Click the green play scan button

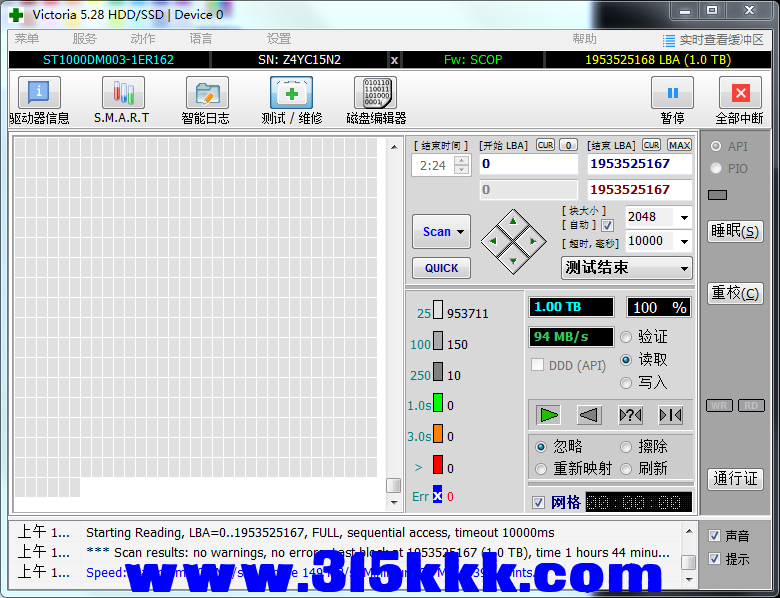point(549,415)
